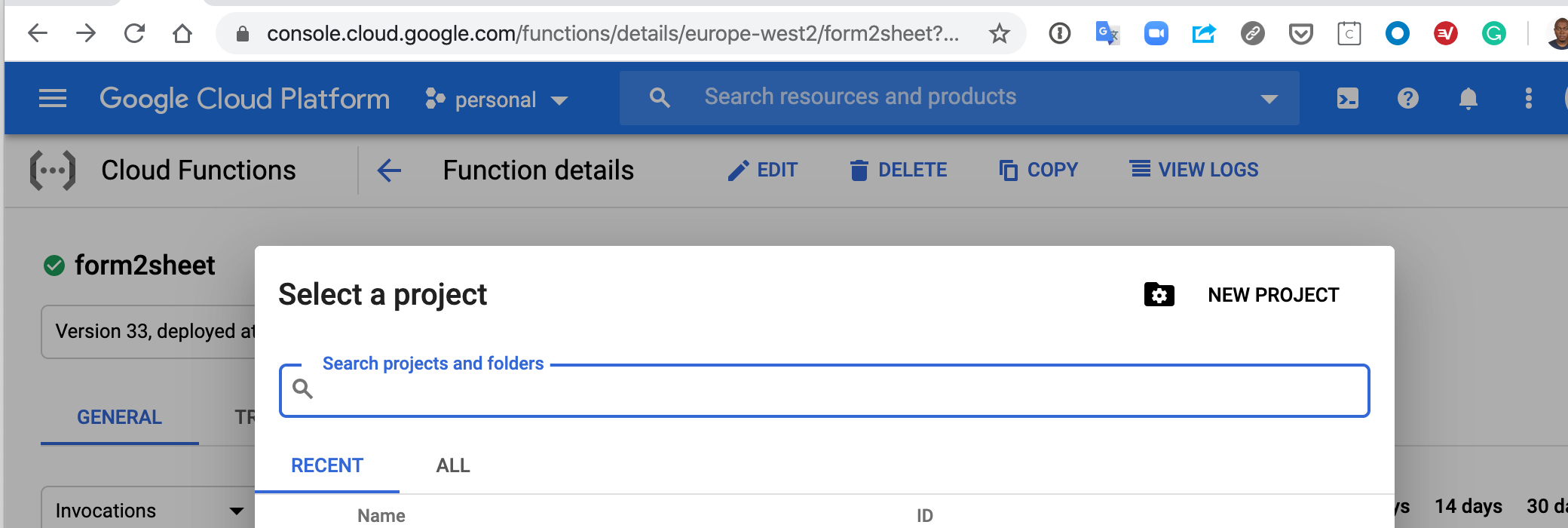This screenshot has width=1568, height=528.
Task: Click the browser forward arrow
Action: coord(86,33)
